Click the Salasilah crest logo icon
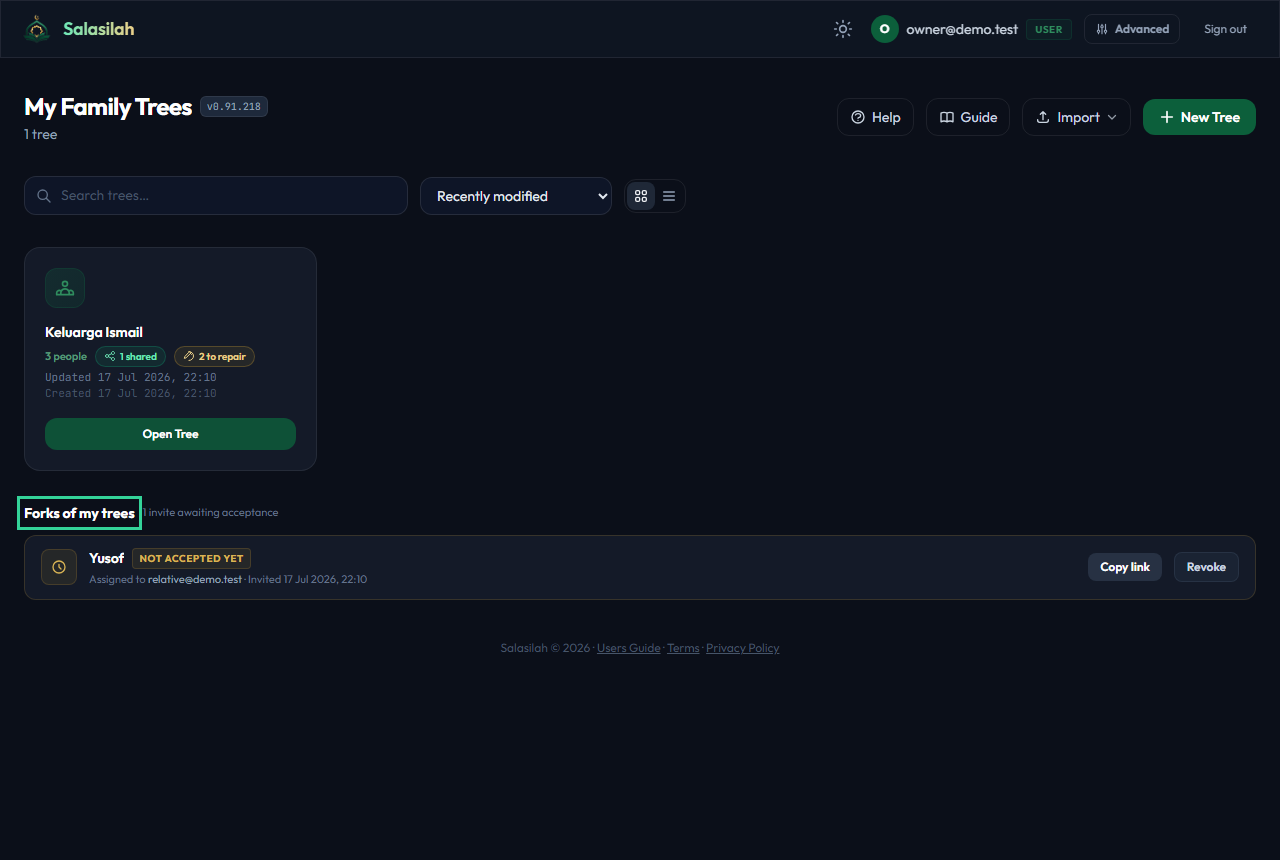This screenshot has height=860, width=1280. pyautogui.click(x=38, y=29)
